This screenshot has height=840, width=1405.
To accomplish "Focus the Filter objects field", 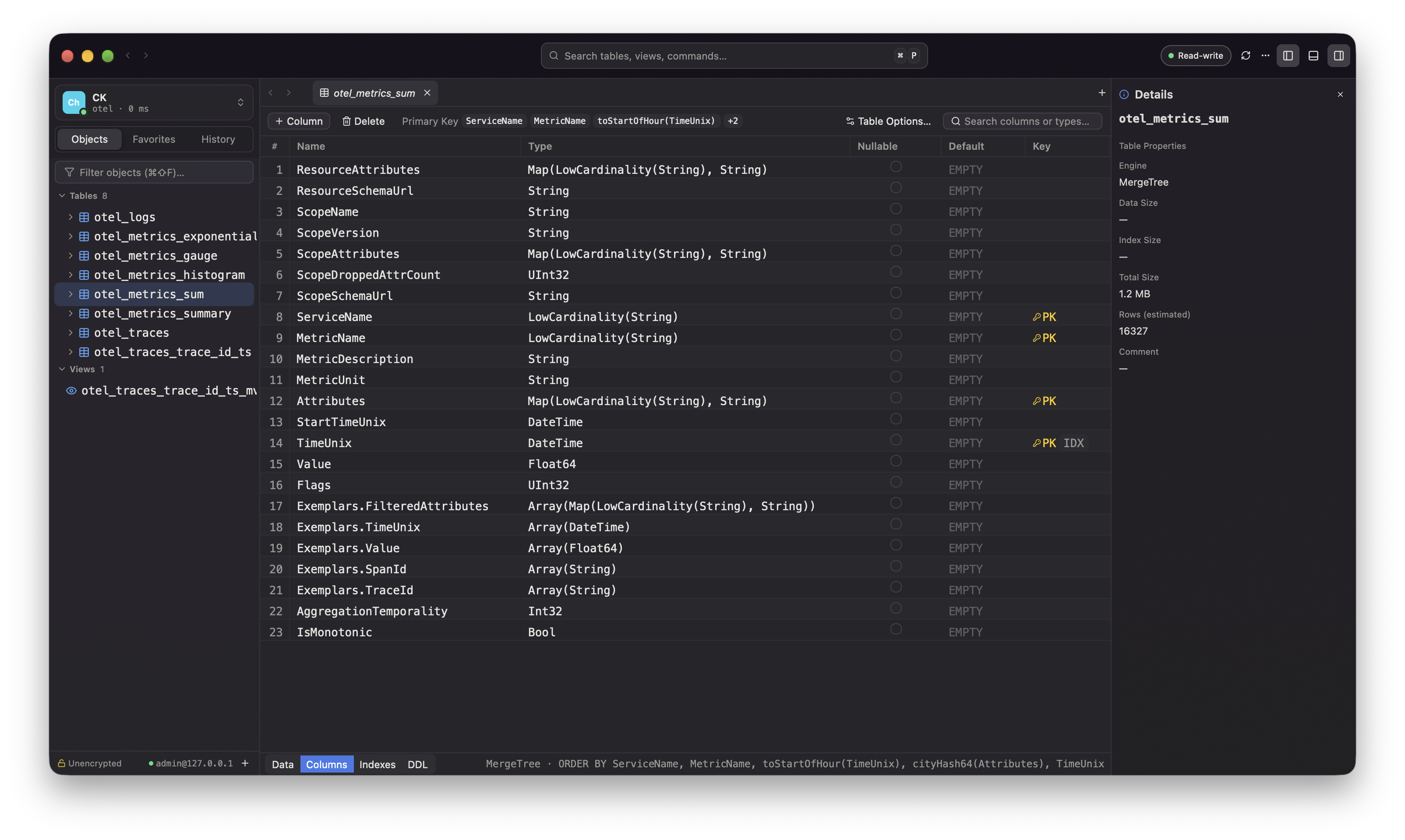I will pyautogui.click(x=154, y=172).
